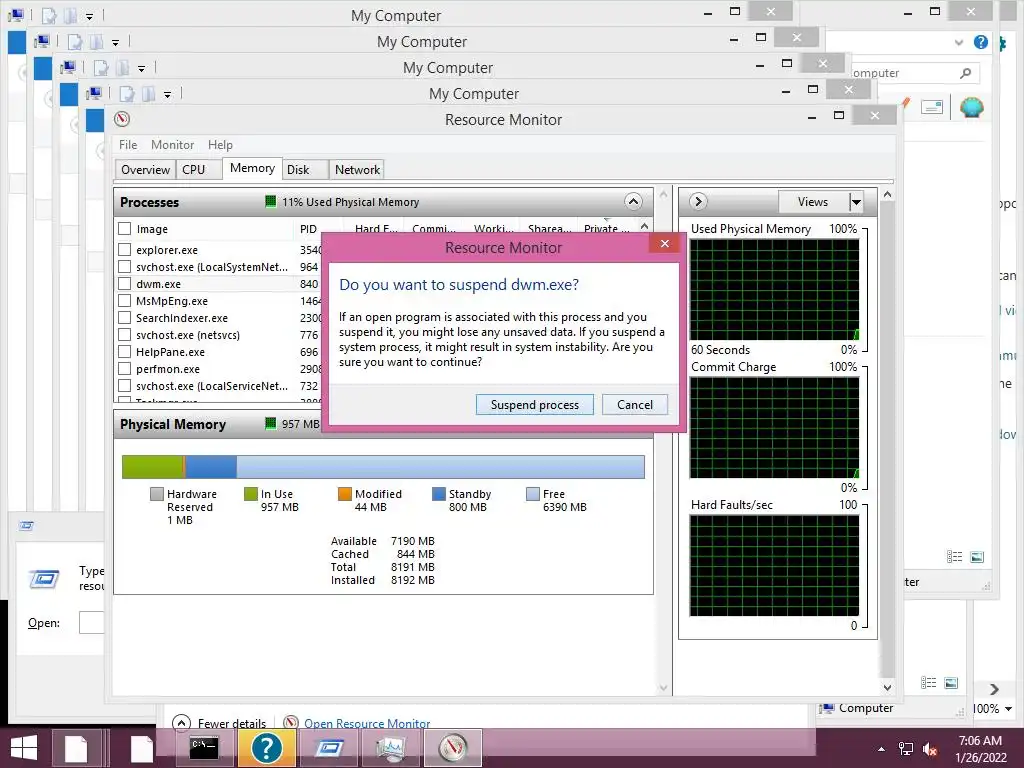The height and width of the screenshot is (768, 1024).
Task: Tick the SearchIndexer.exe checkbox
Action: 124,317
